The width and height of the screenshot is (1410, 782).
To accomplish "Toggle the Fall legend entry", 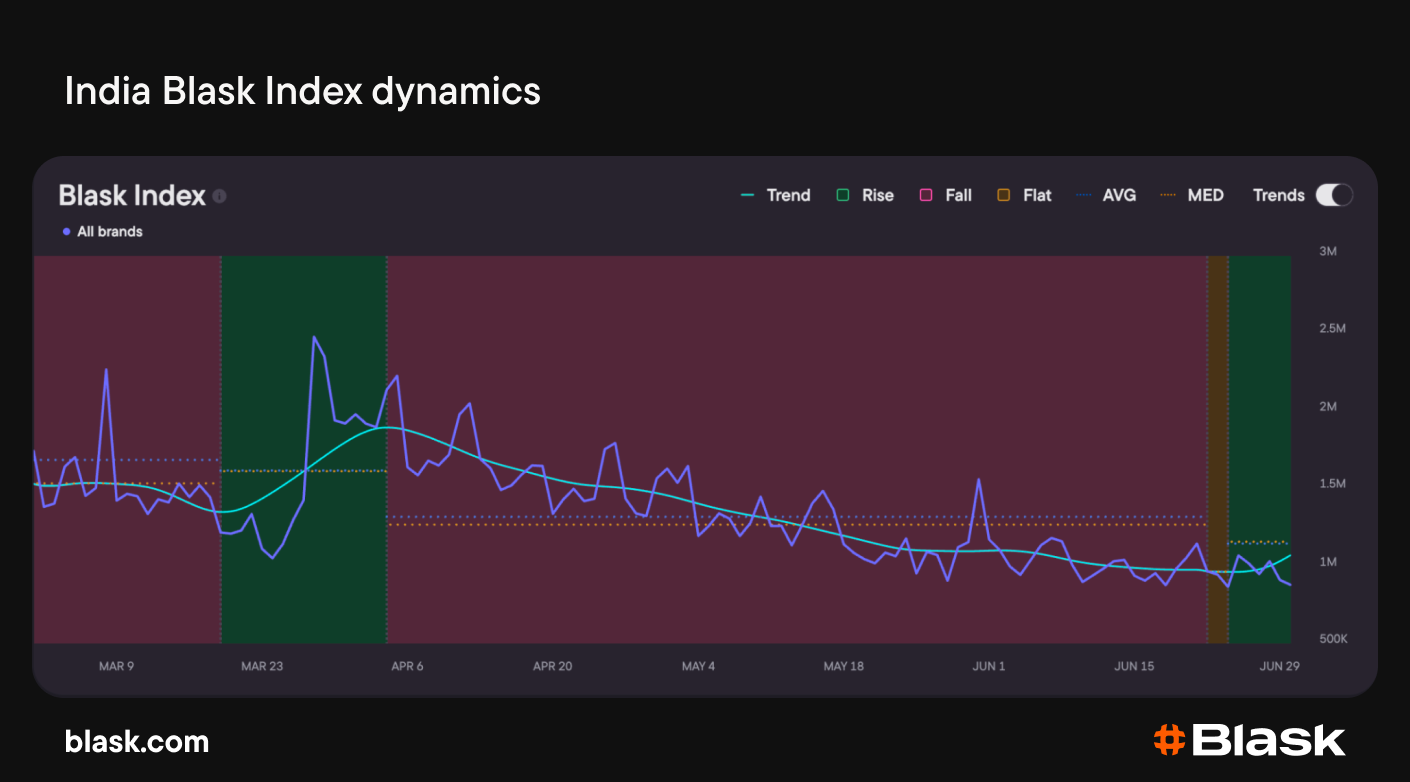I will tap(945, 195).
